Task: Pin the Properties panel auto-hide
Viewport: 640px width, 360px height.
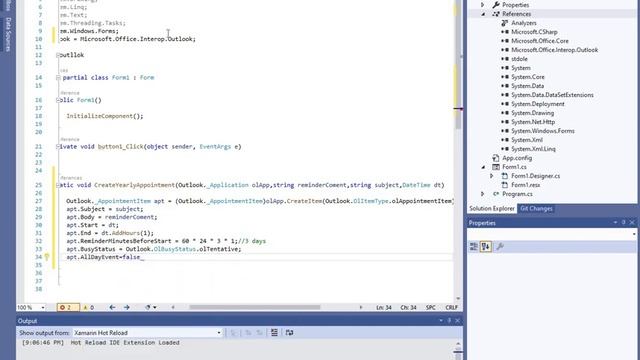Action: point(624,222)
